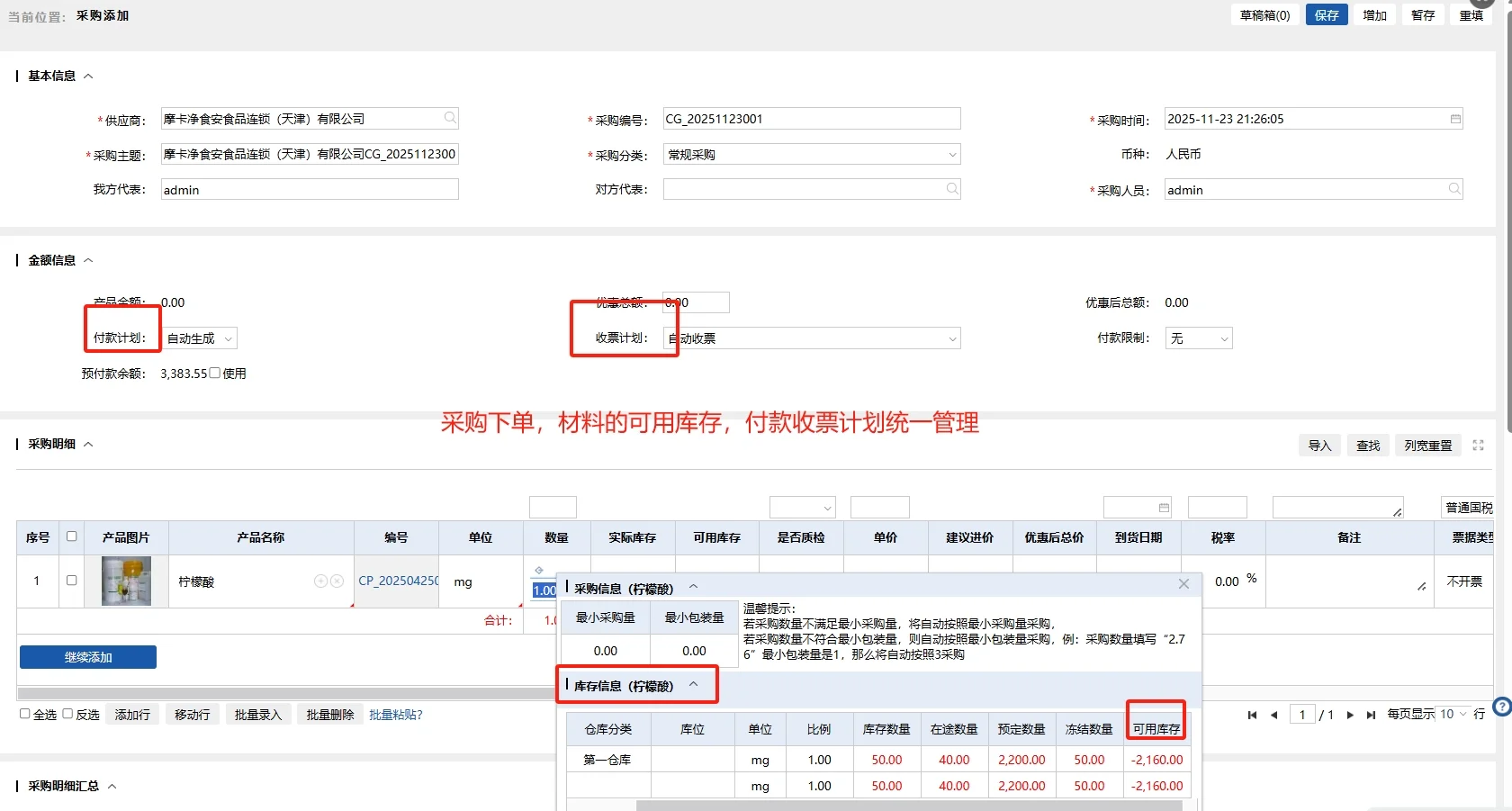
Task: Open 对方代表 lookup magnifier icon
Action: coord(951,189)
